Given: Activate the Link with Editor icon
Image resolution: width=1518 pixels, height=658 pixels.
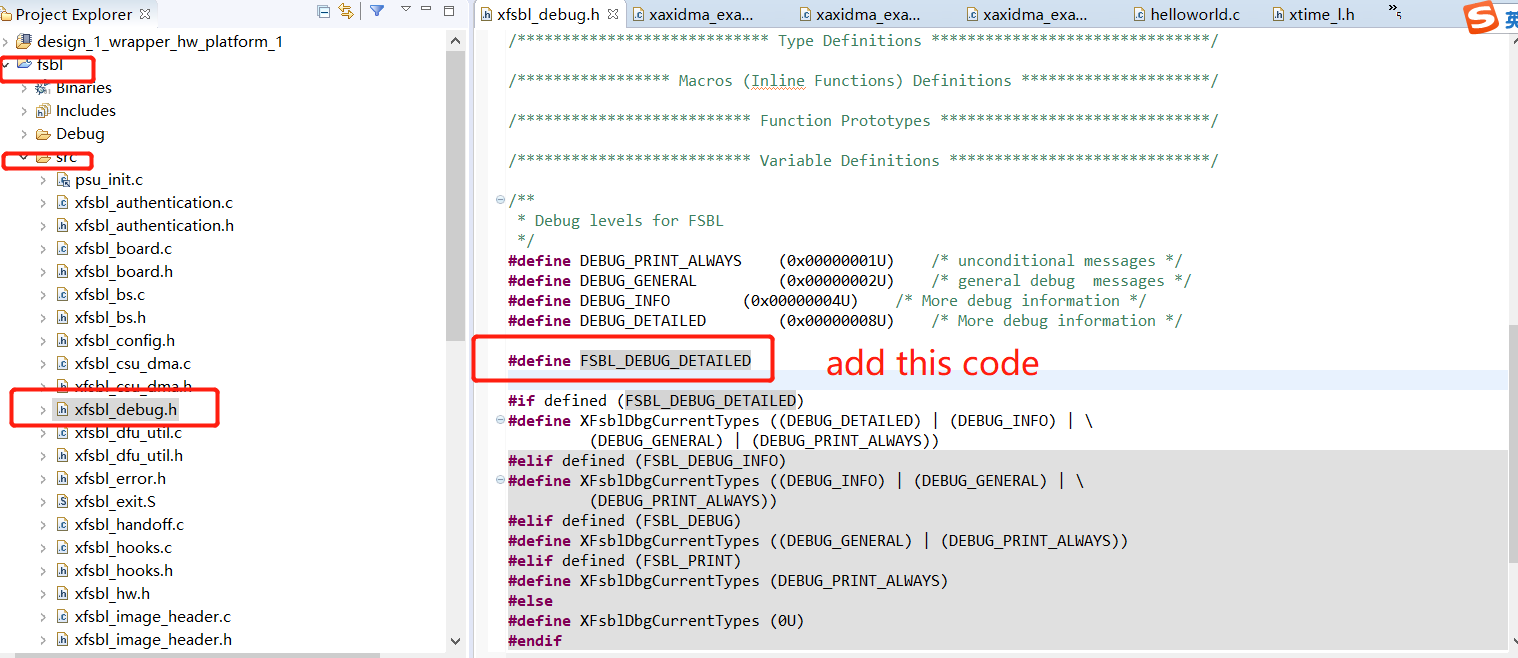Looking at the screenshot, I should [x=345, y=11].
